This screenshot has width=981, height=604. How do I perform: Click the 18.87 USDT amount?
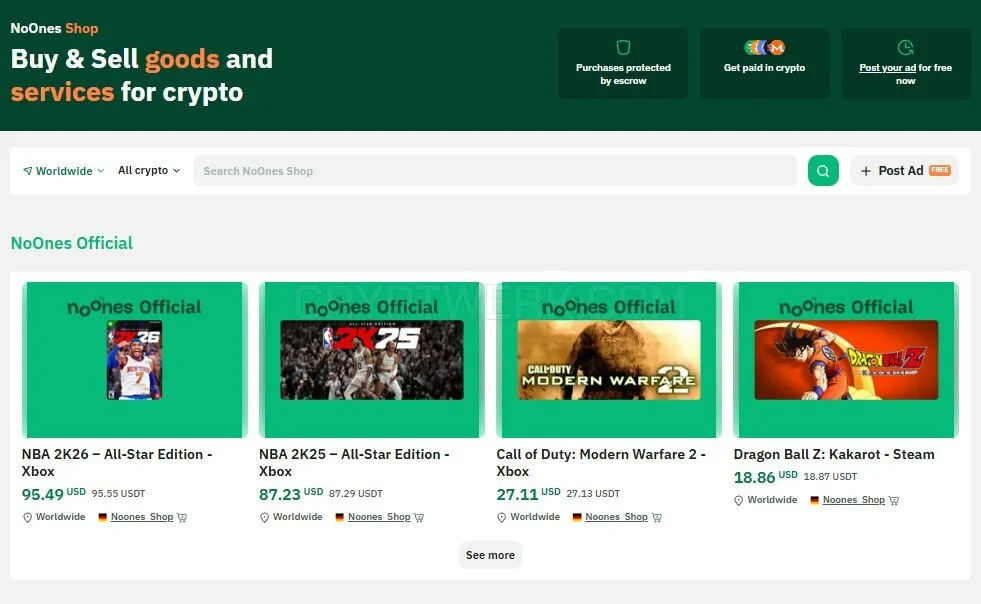pos(830,477)
